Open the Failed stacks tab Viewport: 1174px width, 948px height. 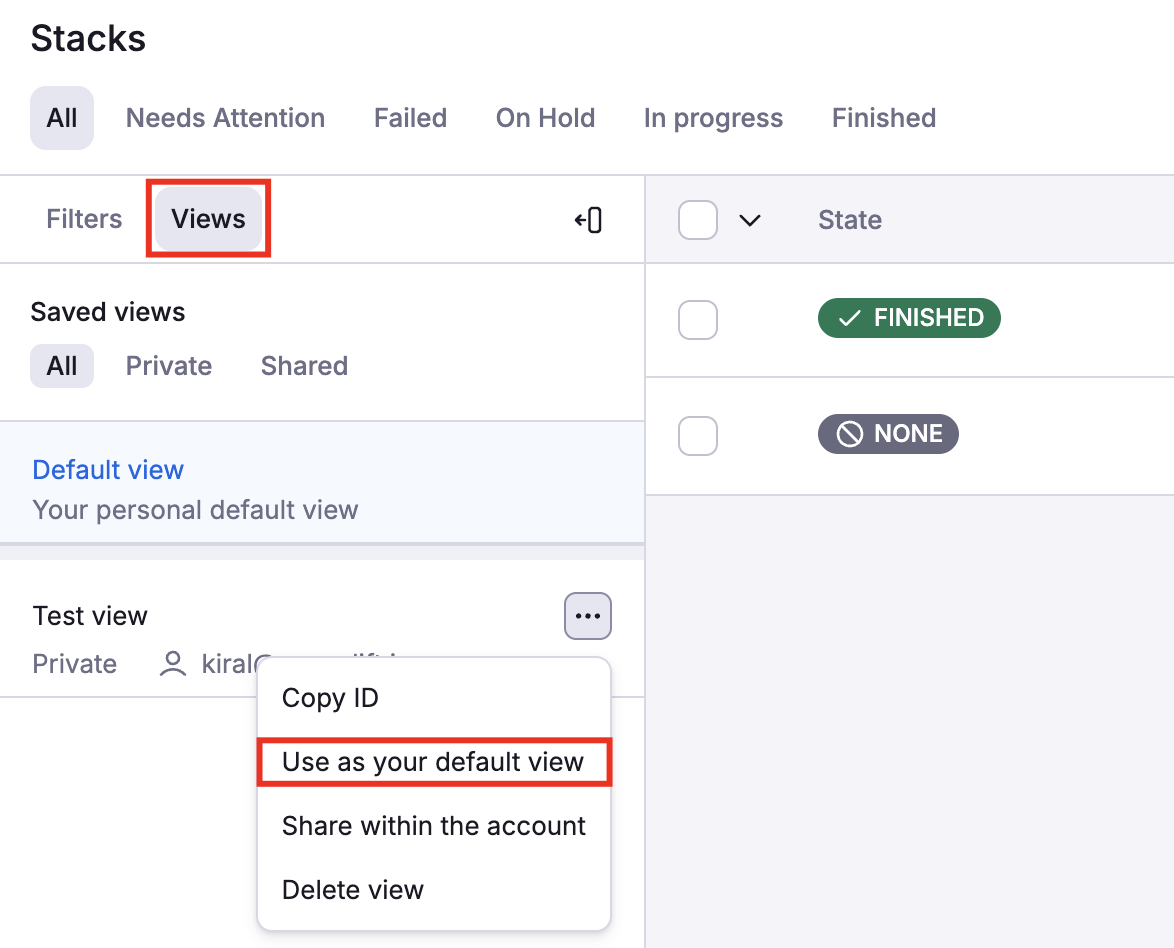(x=410, y=117)
